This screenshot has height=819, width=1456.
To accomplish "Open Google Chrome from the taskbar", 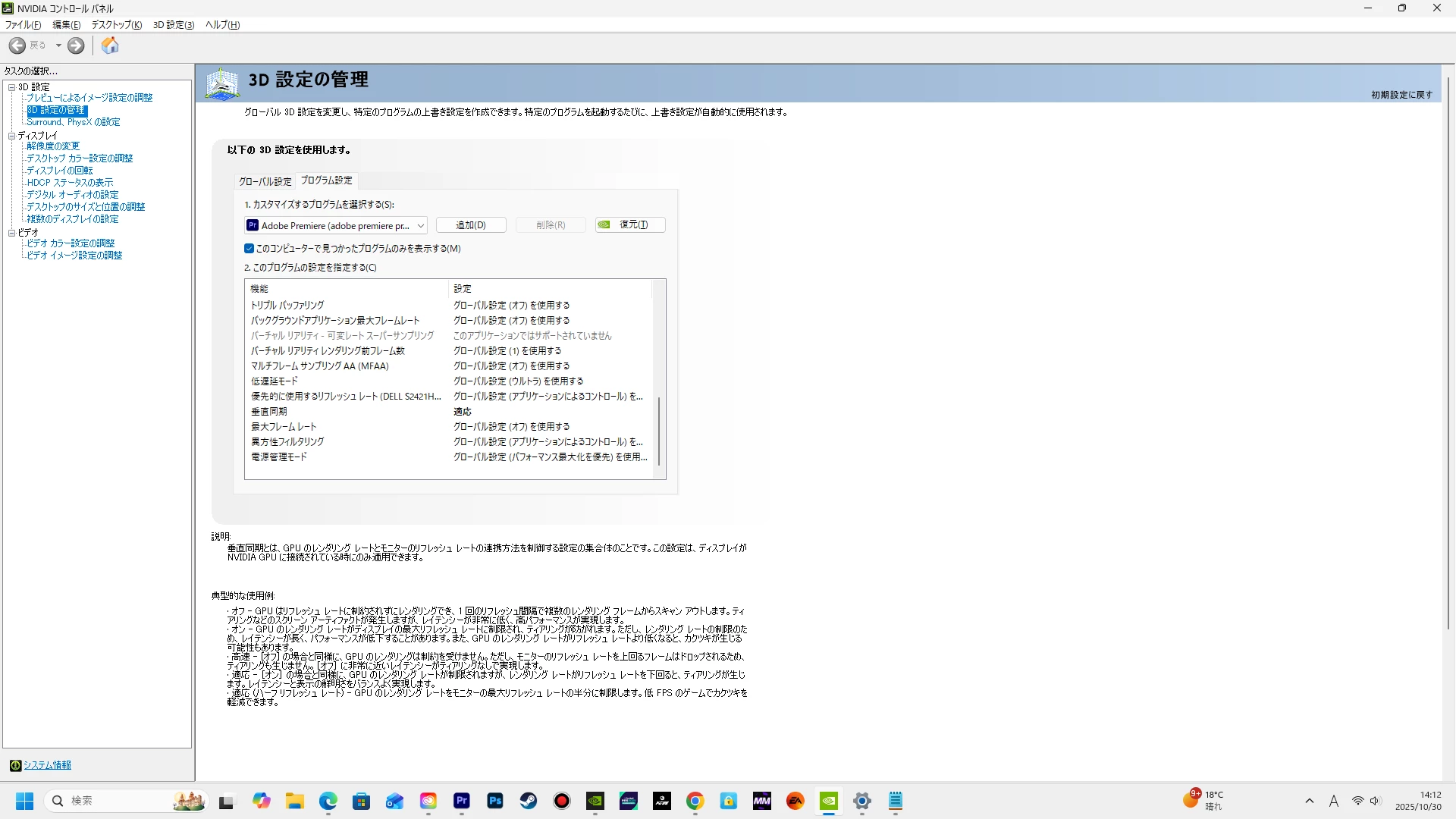I will click(x=695, y=801).
